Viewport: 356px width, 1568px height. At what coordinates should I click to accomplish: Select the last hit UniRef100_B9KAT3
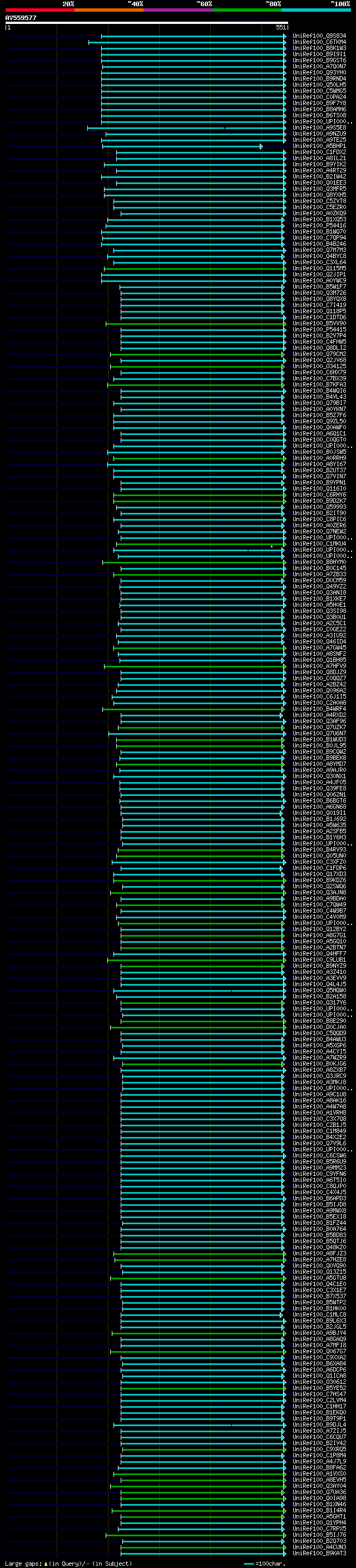[319, 1553]
